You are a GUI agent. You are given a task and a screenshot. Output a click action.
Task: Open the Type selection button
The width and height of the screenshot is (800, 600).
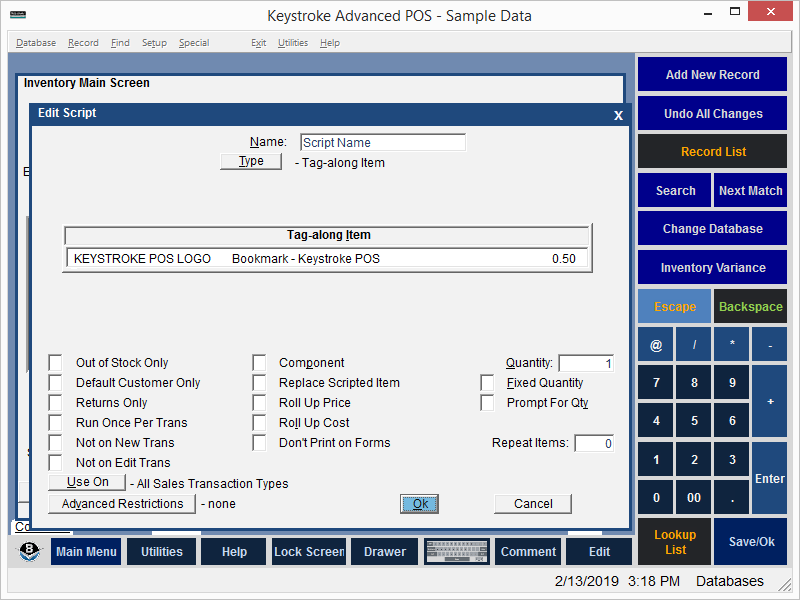(x=251, y=162)
